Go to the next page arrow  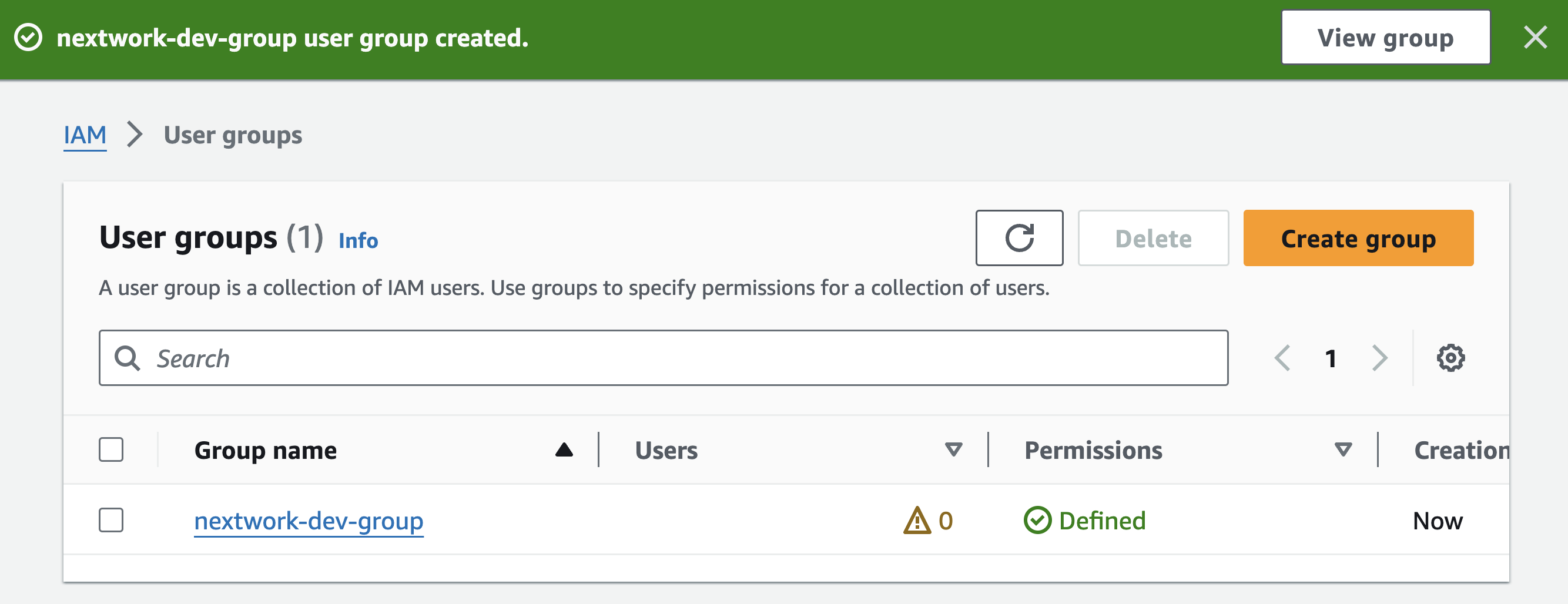point(1379,358)
